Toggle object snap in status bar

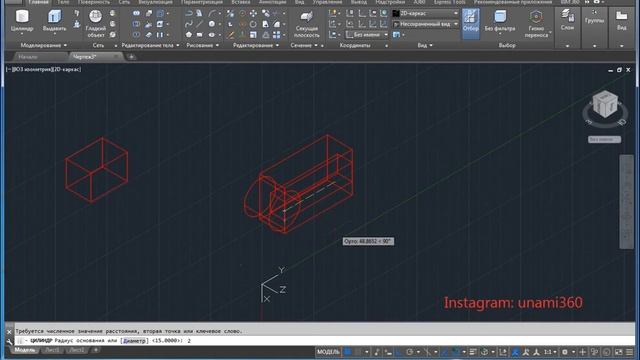click(456, 352)
